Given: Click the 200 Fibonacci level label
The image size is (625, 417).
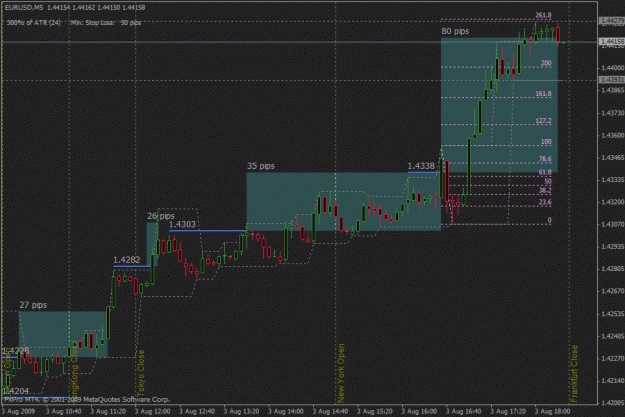Looking at the screenshot, I should [x=546, y=63].
